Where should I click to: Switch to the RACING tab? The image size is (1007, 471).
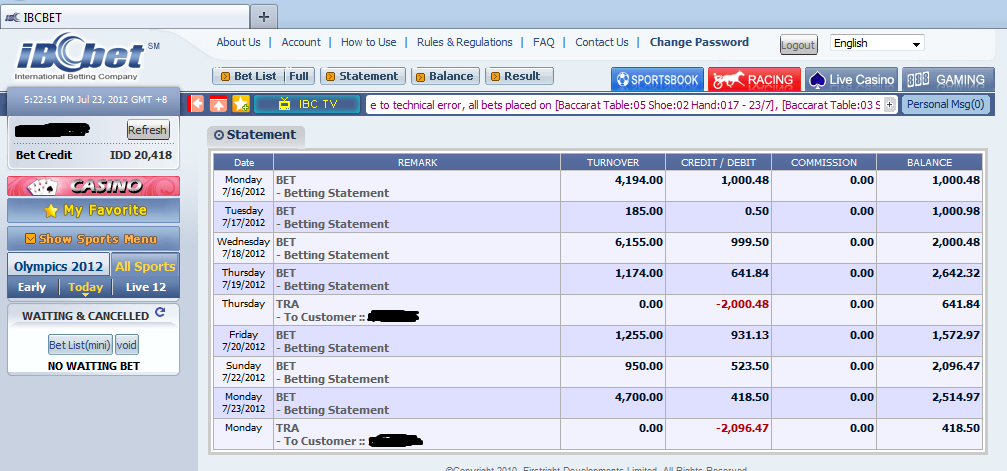(755, 80)
